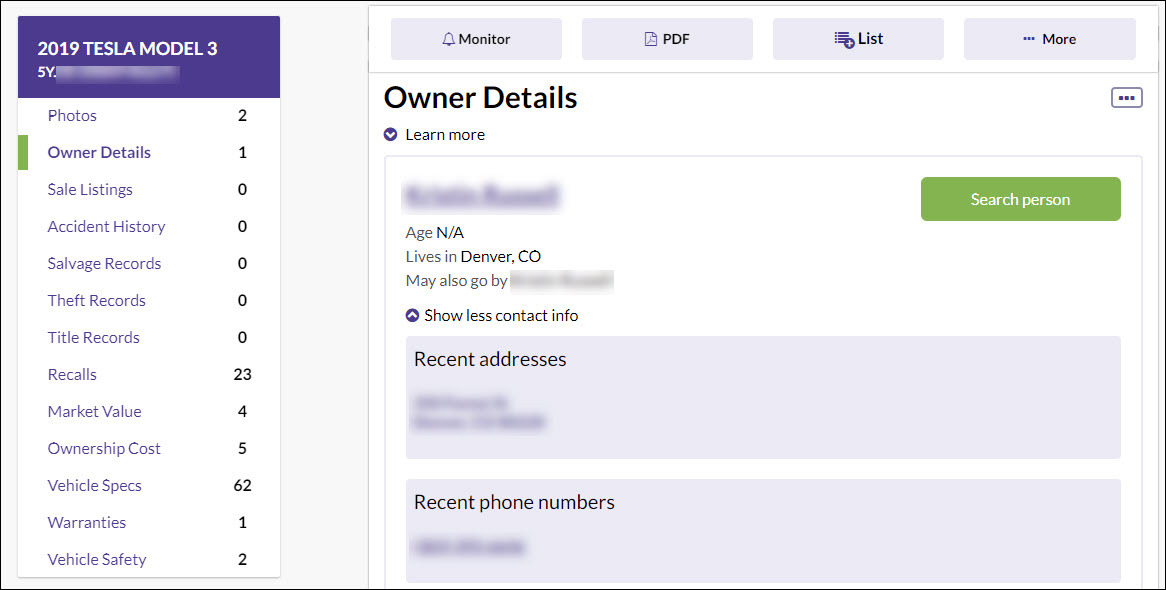Screen dimensions: 1166x590
Task: Add to list with the List button
Action: pos(858,39)
